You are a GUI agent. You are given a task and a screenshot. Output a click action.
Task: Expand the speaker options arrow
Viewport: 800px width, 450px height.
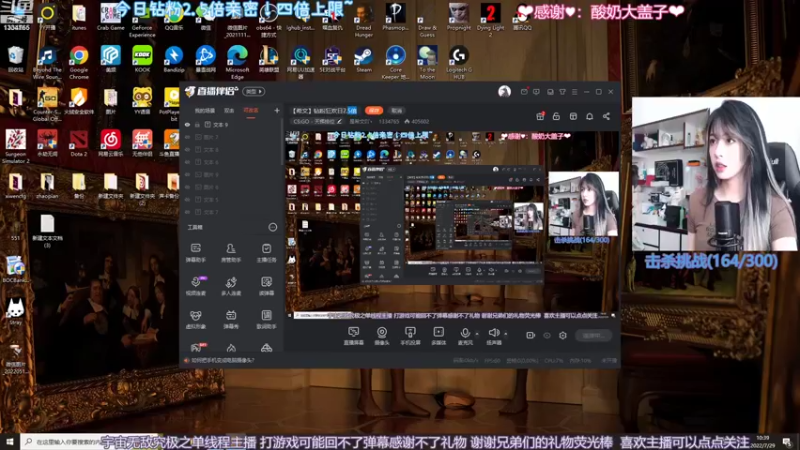(506, 334)
